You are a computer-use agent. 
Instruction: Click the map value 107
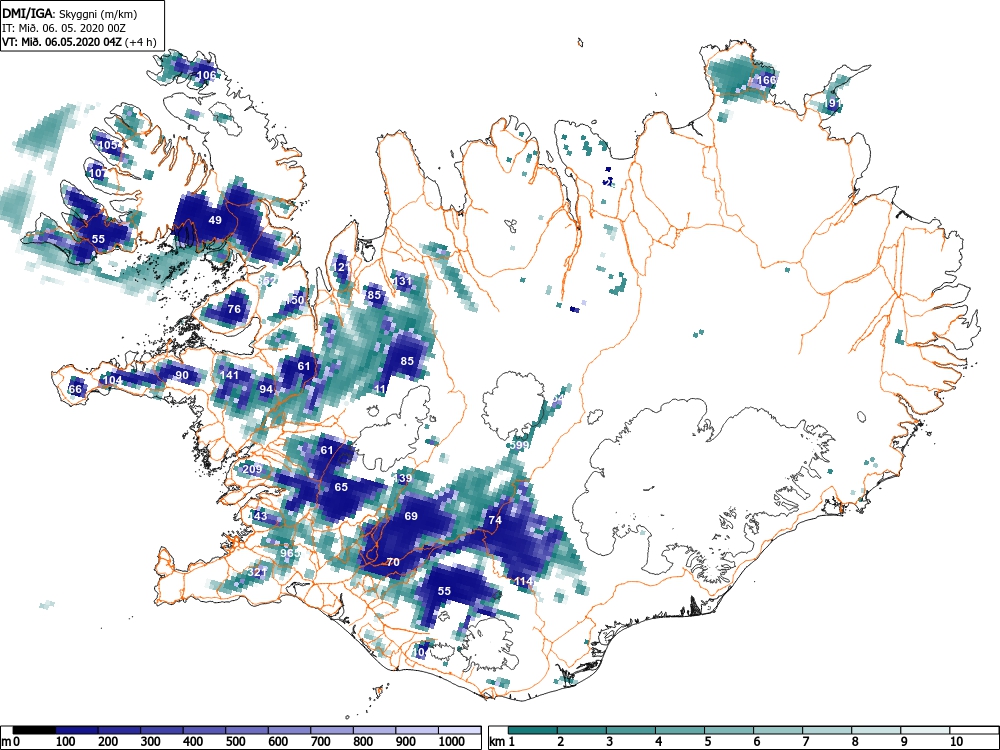[98, 173]
